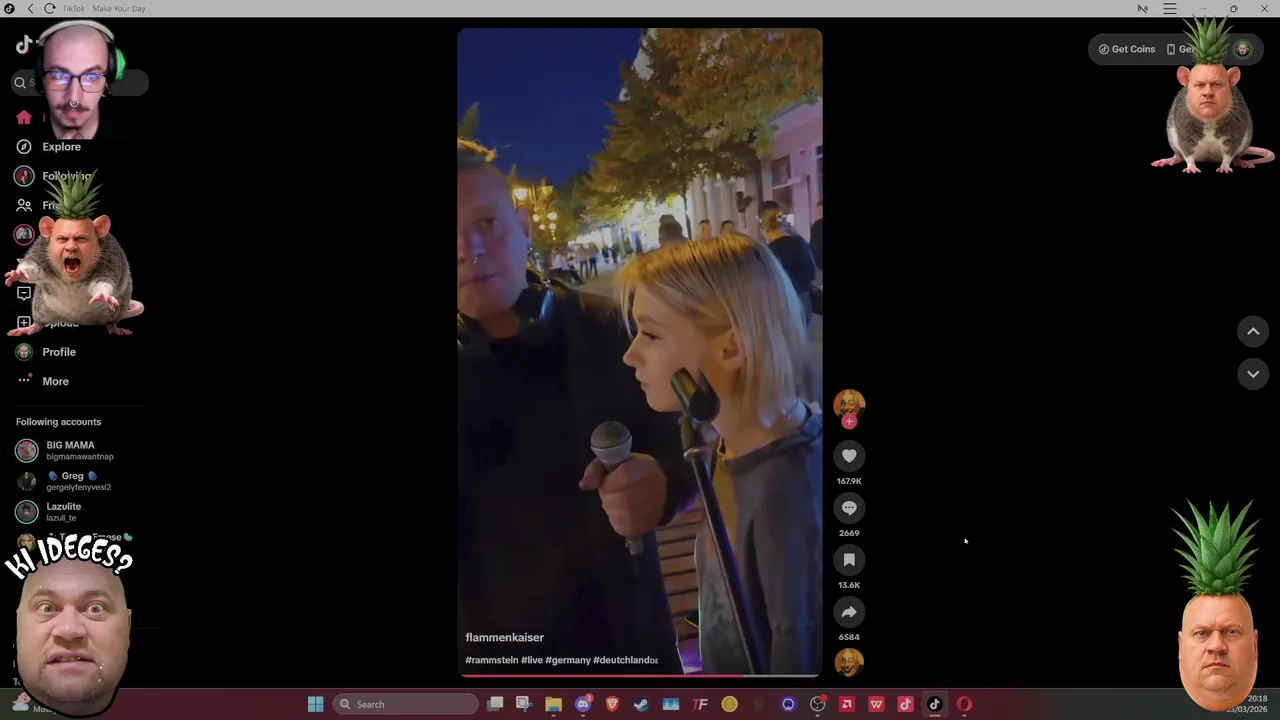Seek using the video progress bar
The image size is (1280, 720).
click(x=640, y=675)
